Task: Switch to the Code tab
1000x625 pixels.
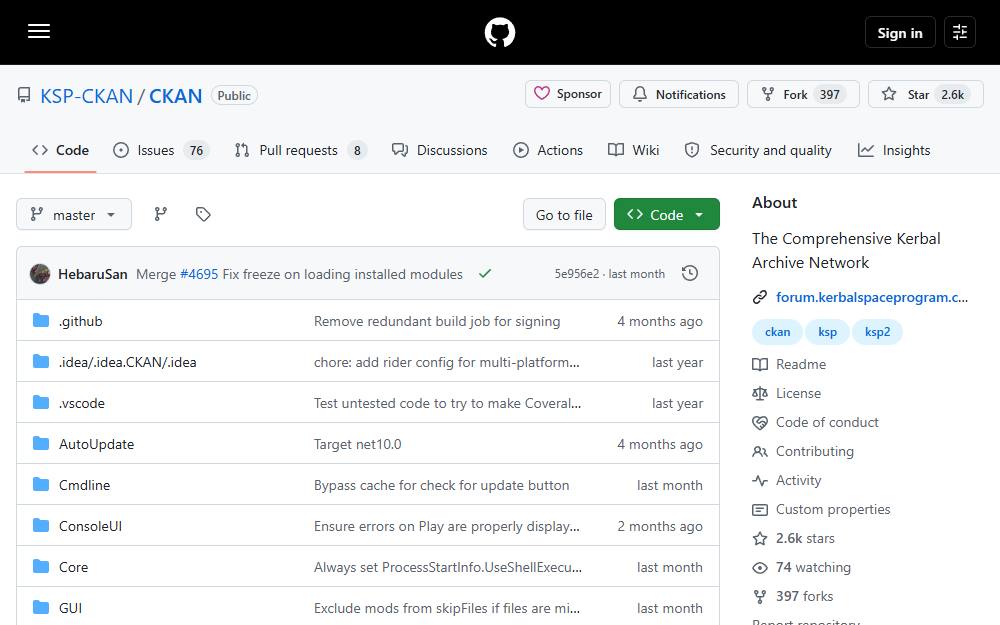Action: pos(61,150)
